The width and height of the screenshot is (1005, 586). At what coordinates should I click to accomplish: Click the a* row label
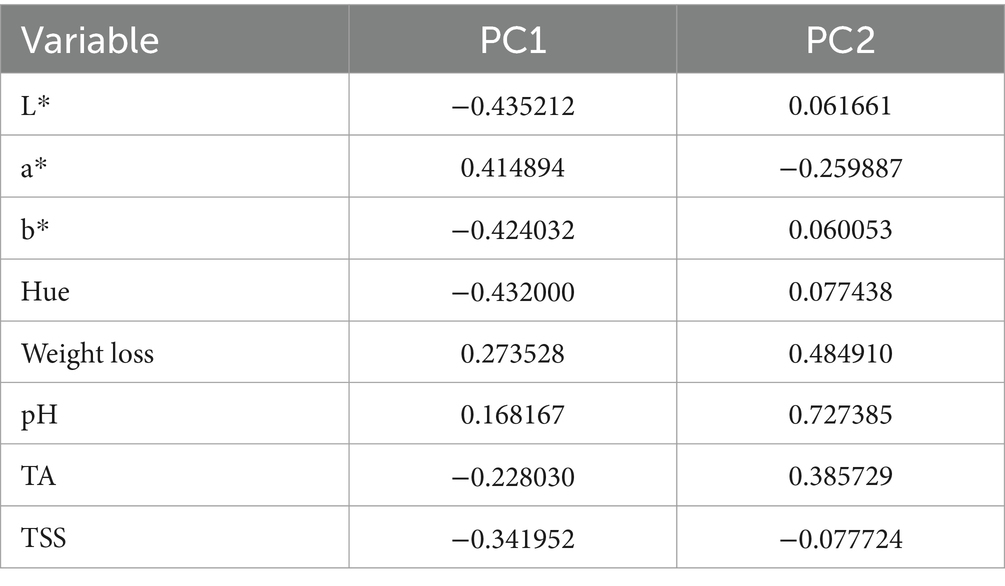pos(34,168)
